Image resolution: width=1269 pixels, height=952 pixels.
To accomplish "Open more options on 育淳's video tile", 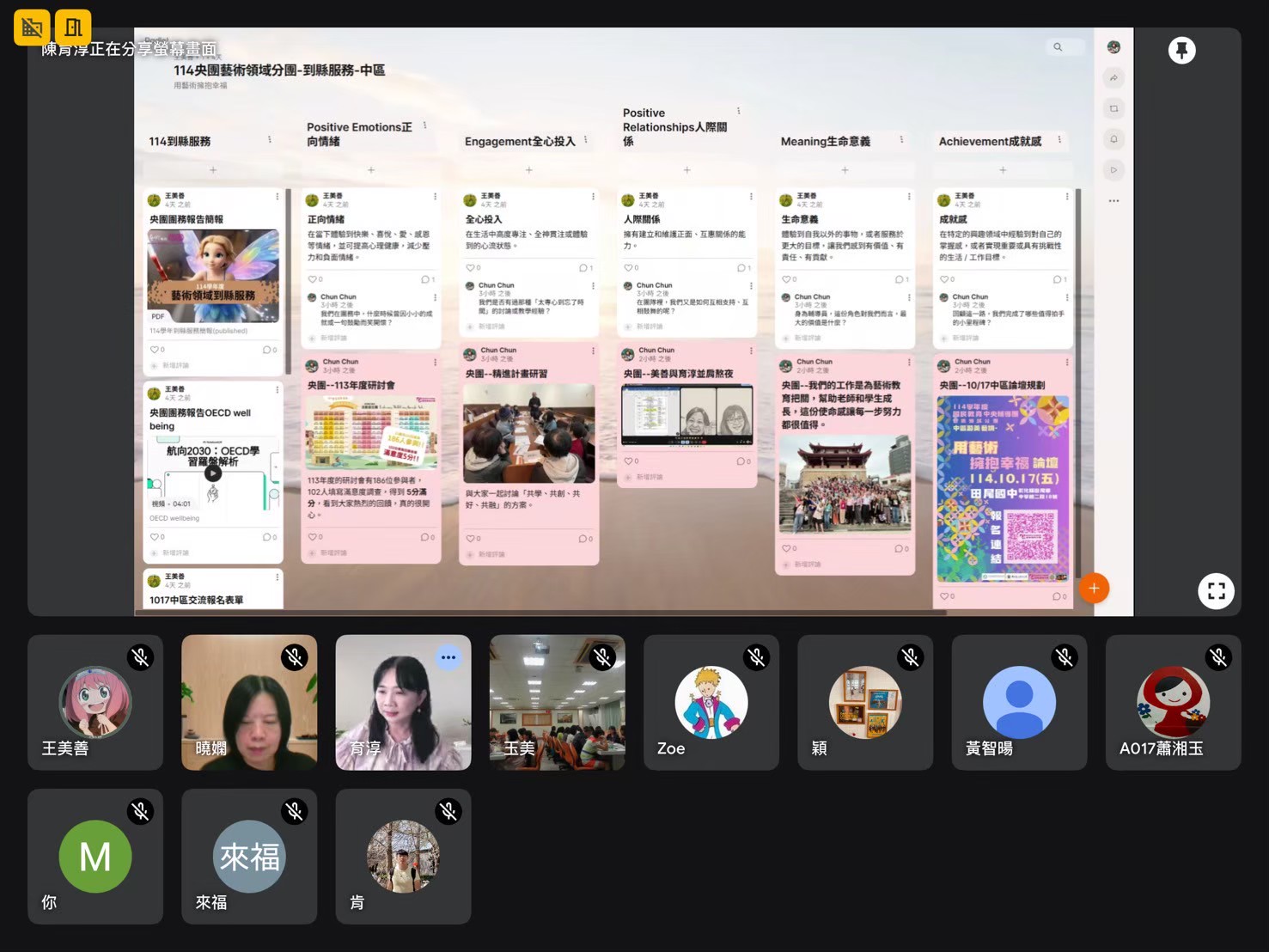I will pyautogui.click(x=448, y=657).
